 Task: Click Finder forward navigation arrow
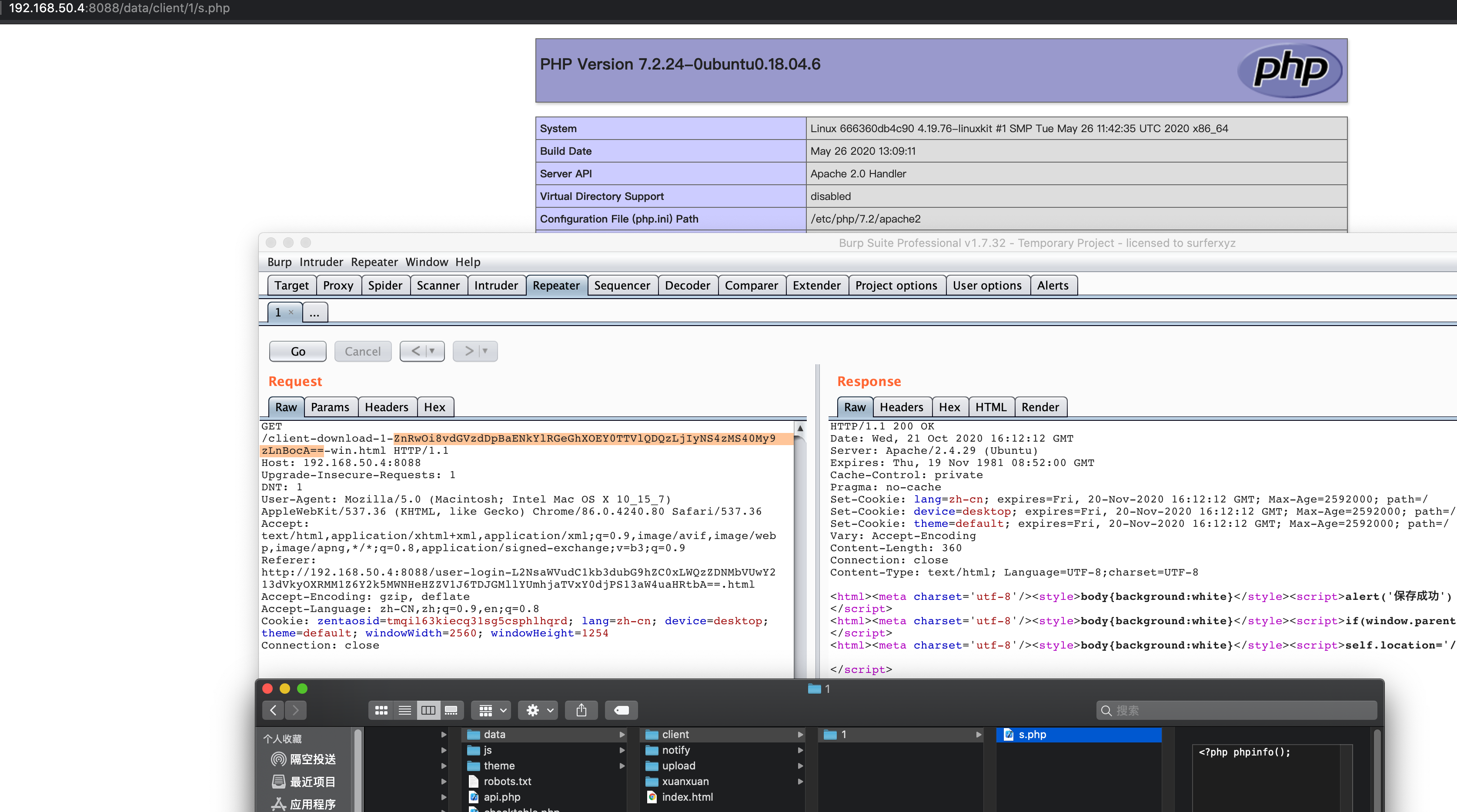point(295,710)
